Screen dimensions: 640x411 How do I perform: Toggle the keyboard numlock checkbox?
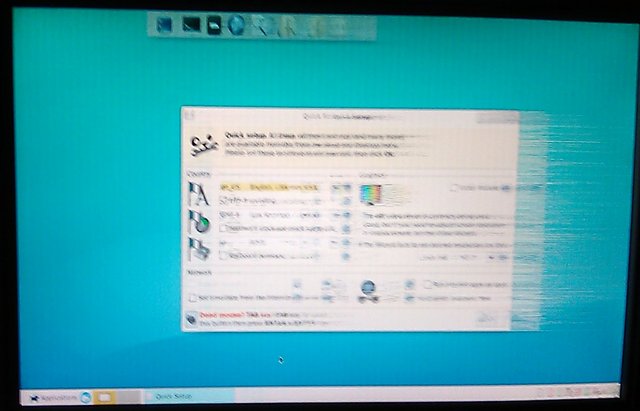(224, 255)
